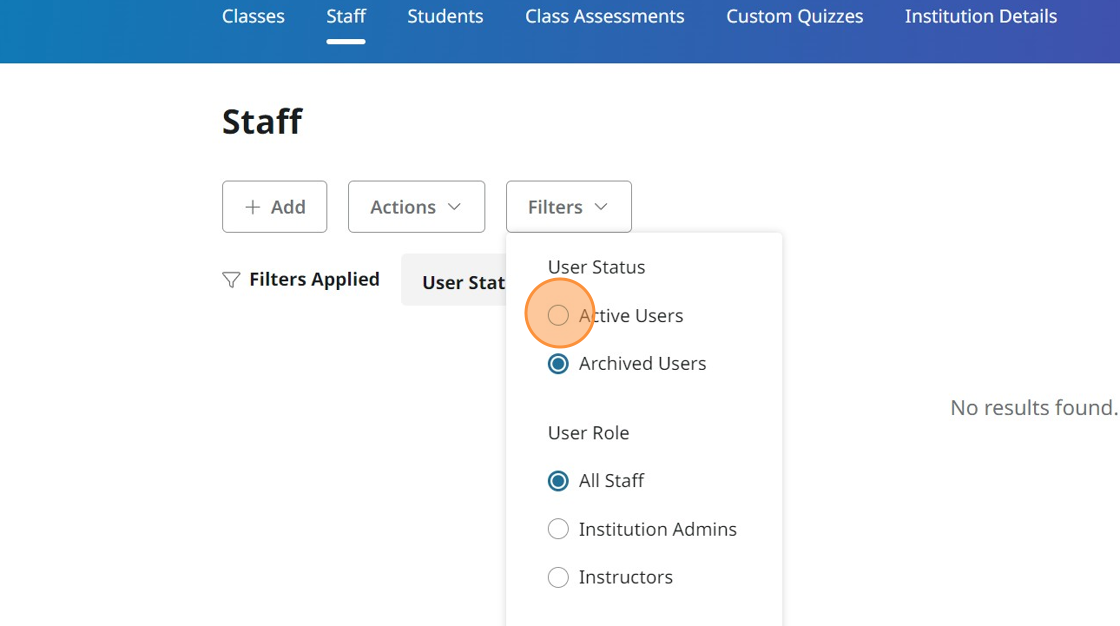Collapse the Filters dropdown

click(567, 207)
